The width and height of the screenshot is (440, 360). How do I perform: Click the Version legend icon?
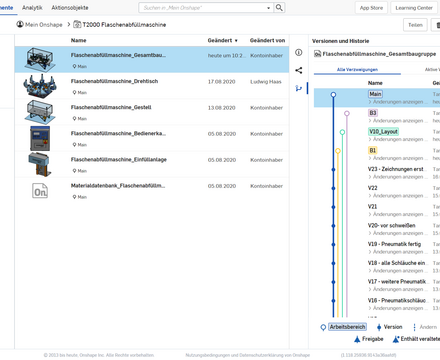click(379, 327)
